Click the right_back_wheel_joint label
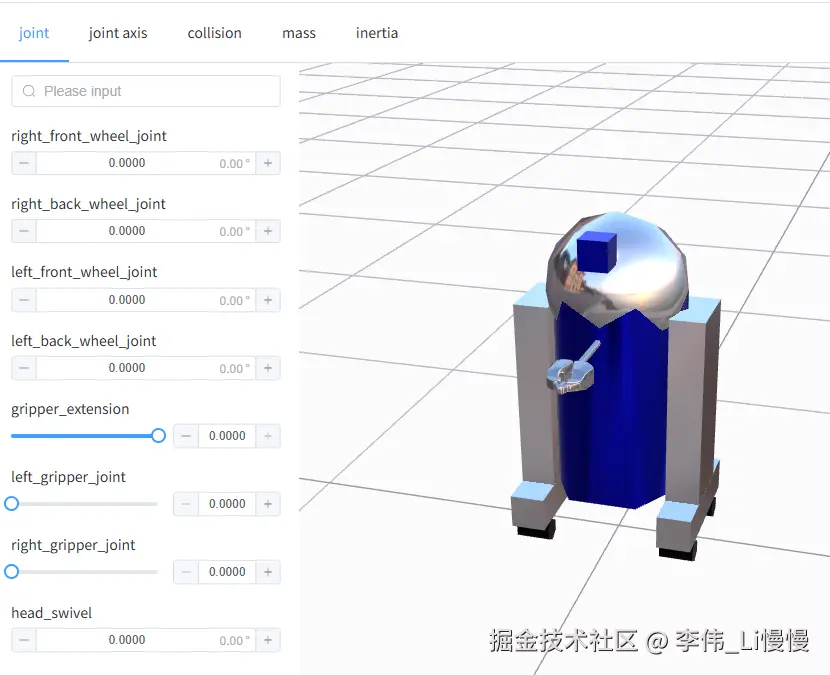Viewport: 830px width, 675px height. coord(88,204)
